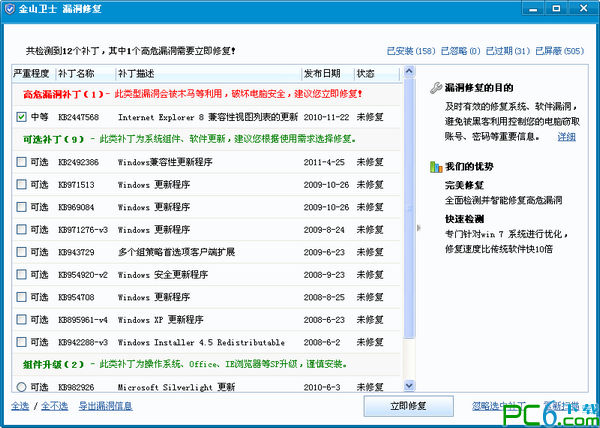Check the KB2492386 optional patch checkbox
The height and width of the screenshot is (428, 600).
coord(22,162)
